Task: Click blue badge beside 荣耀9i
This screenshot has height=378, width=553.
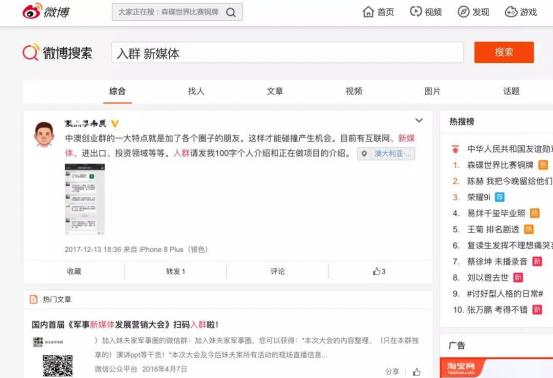Action: tap(500, 197)
